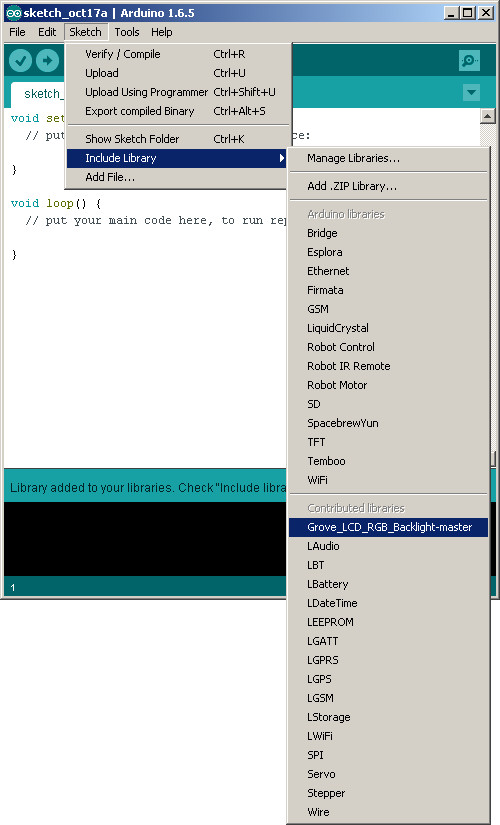Include the TFT library
This screenshot has width=500, height=825.
(x=388, y=441)
